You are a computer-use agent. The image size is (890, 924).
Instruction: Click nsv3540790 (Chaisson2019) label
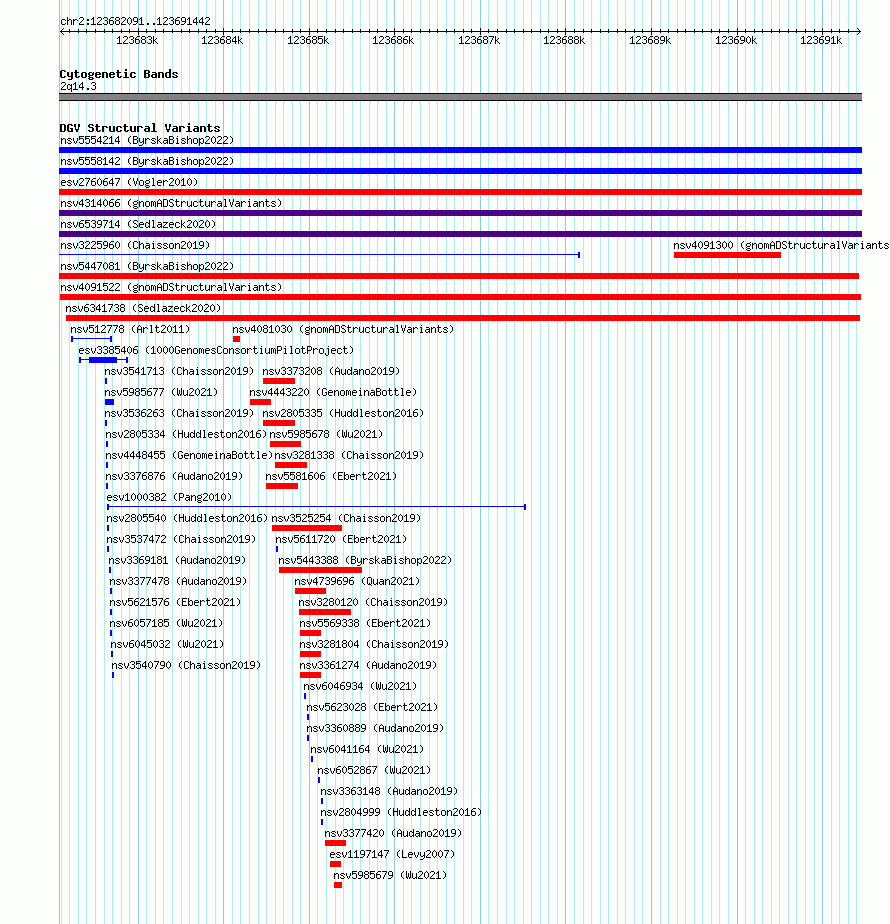click(x=186, y=665)
